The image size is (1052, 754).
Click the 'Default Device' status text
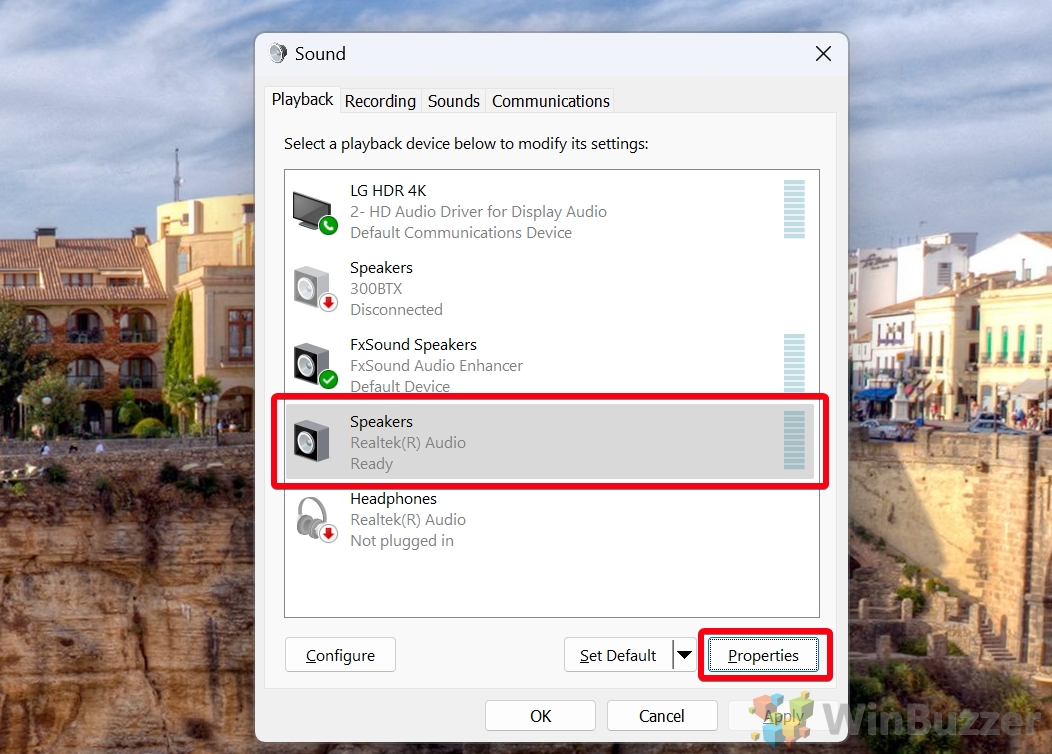pyautogui.click(x=400, y=386)
